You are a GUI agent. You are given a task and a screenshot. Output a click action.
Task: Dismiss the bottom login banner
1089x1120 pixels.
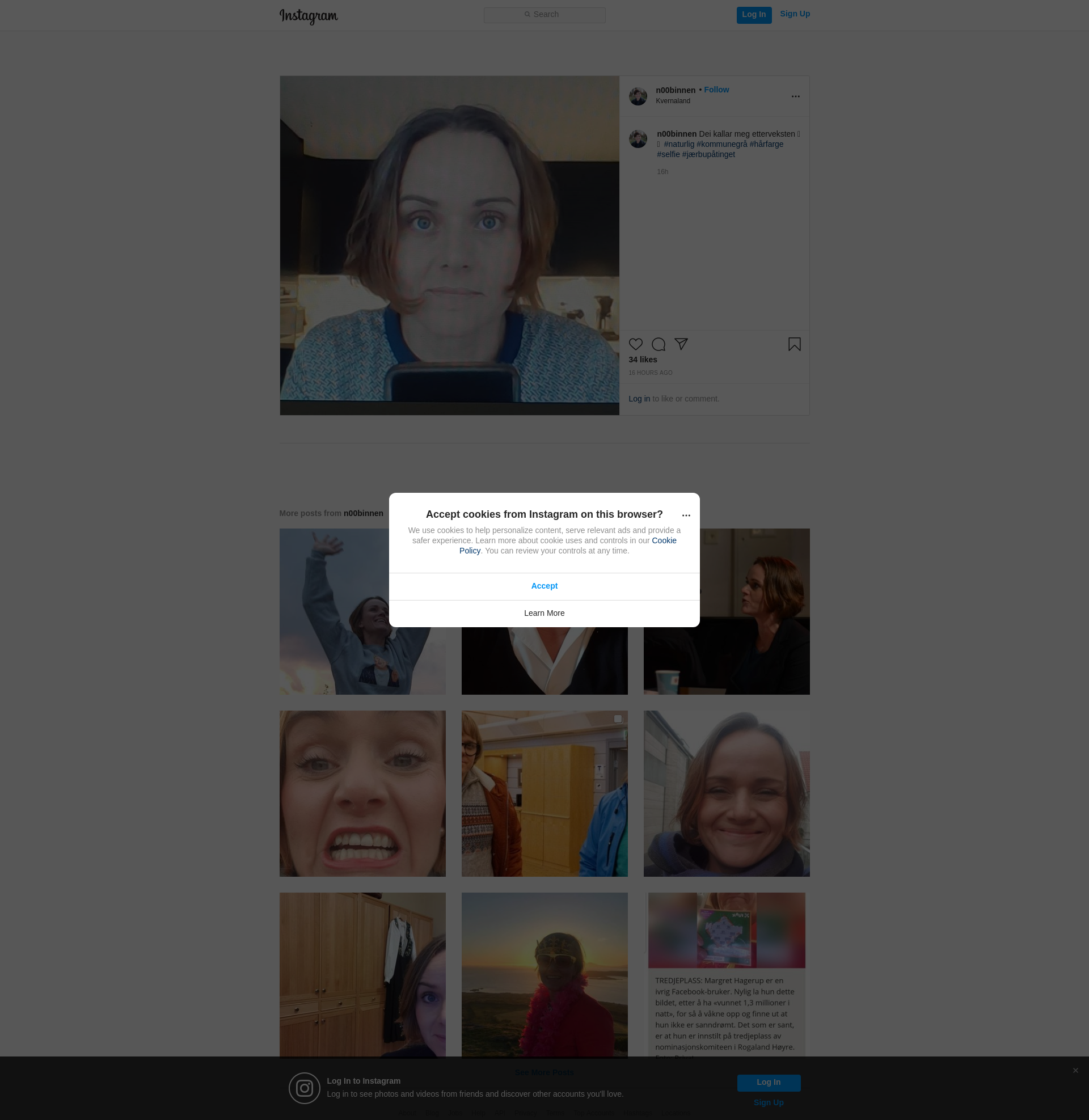click(1075, 1070)
